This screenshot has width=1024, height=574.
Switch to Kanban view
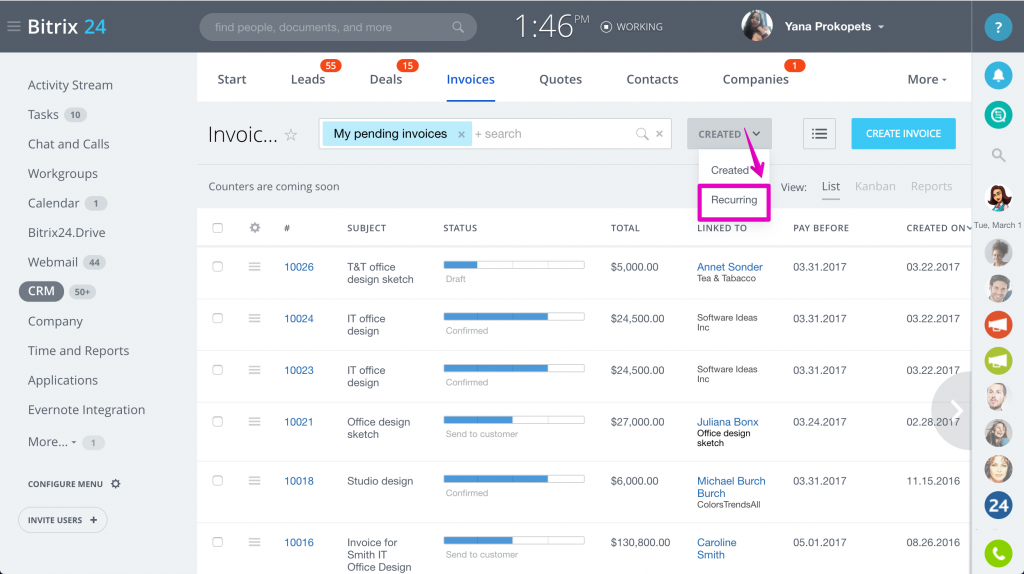pyautogui.click(x=875, y=186)
